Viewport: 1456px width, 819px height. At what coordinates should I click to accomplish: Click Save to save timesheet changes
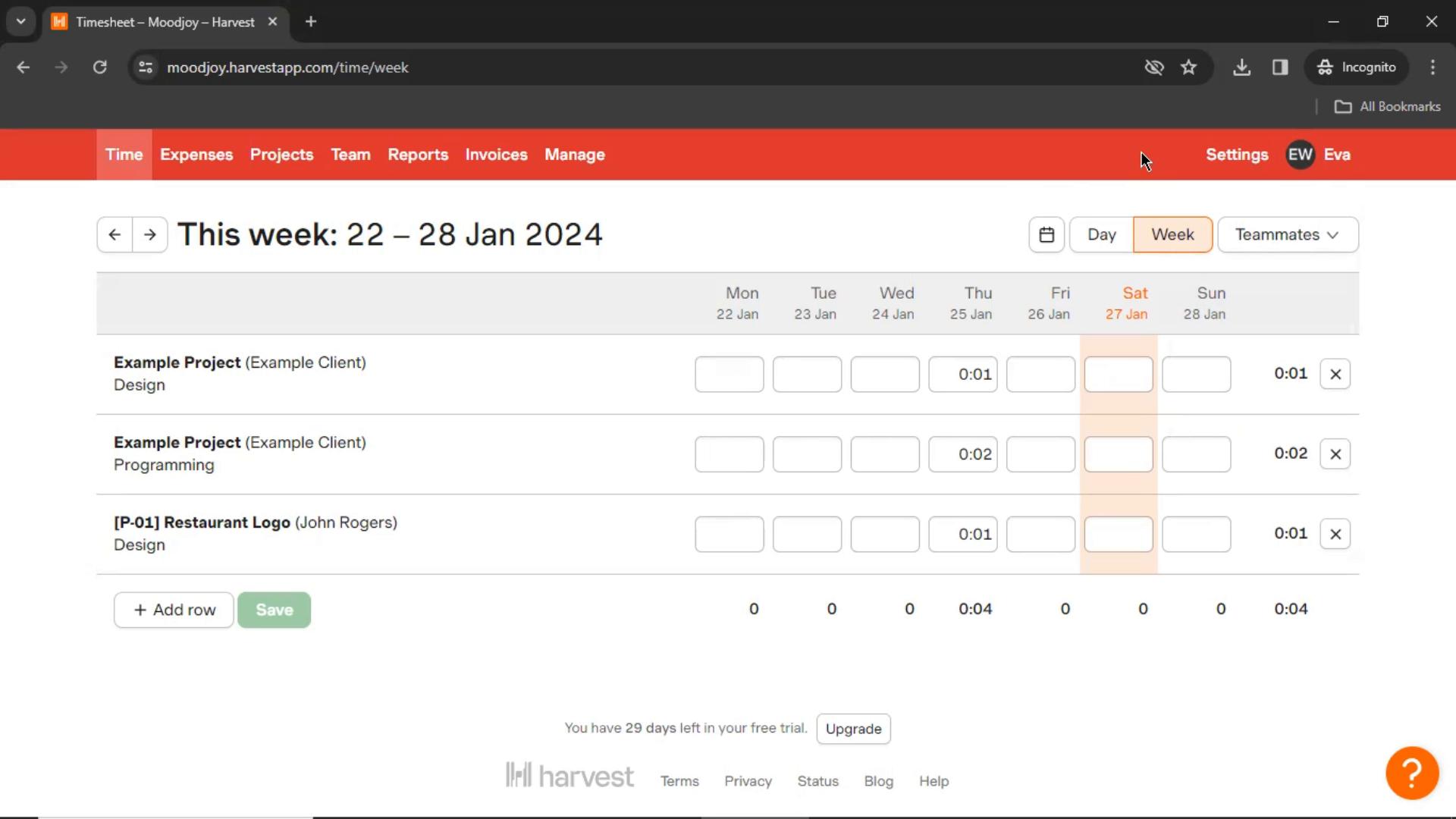pyautogui.click(x=274, y=609)
